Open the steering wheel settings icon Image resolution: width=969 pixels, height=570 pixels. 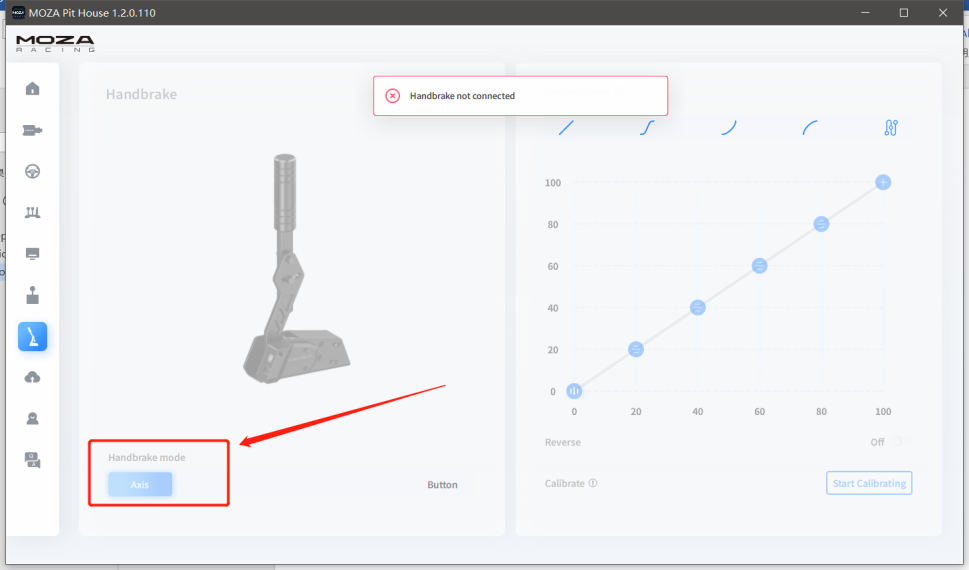tap(32, 171)
